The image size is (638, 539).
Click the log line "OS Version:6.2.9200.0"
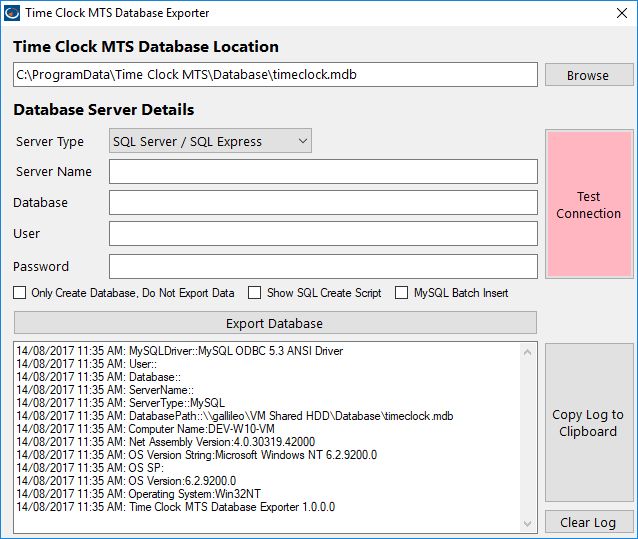point(126,481)
